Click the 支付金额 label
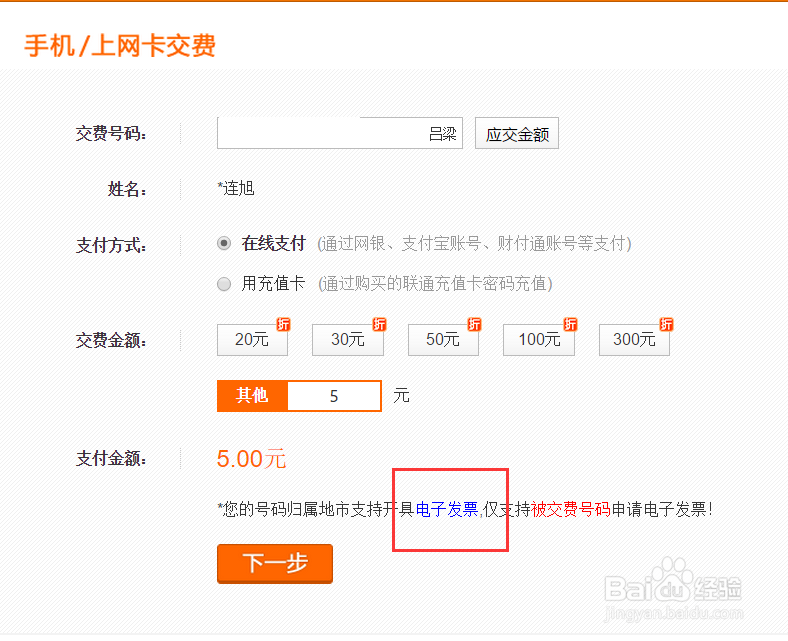 pos(111,459)
